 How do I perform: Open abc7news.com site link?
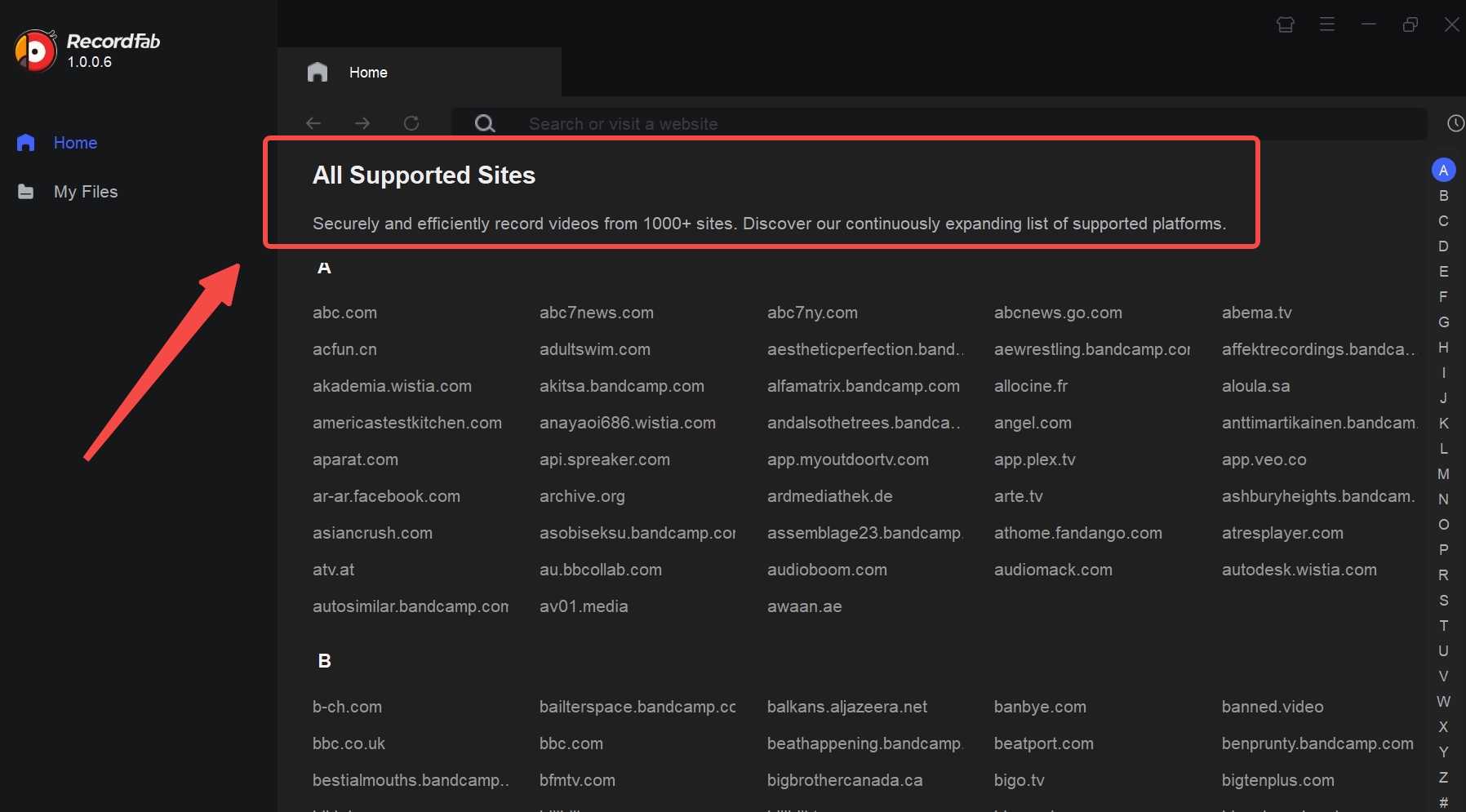[x=597, y=313]
